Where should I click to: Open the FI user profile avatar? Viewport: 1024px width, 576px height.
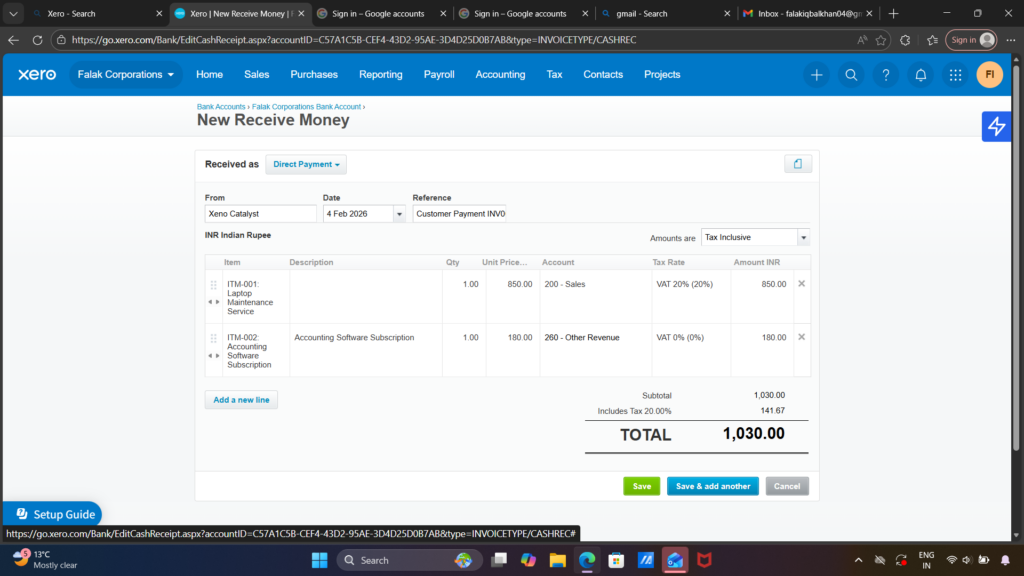click(989, 74)
